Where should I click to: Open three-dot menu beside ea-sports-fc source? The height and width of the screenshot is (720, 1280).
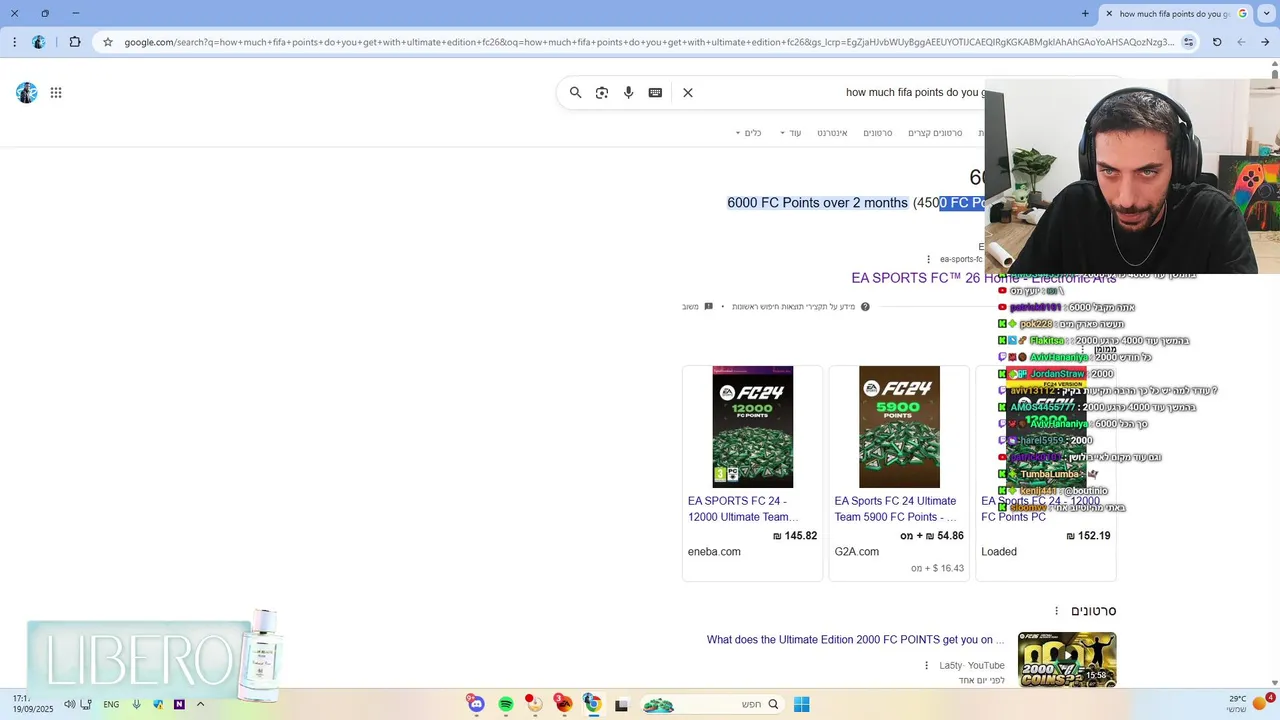tap(928, 259)
